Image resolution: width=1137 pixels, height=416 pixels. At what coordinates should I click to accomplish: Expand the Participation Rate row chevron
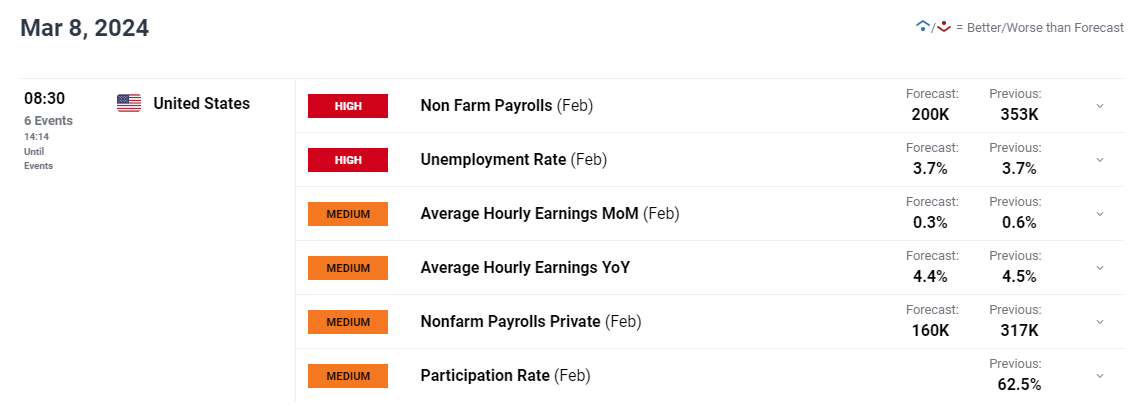click(1099, 376)
